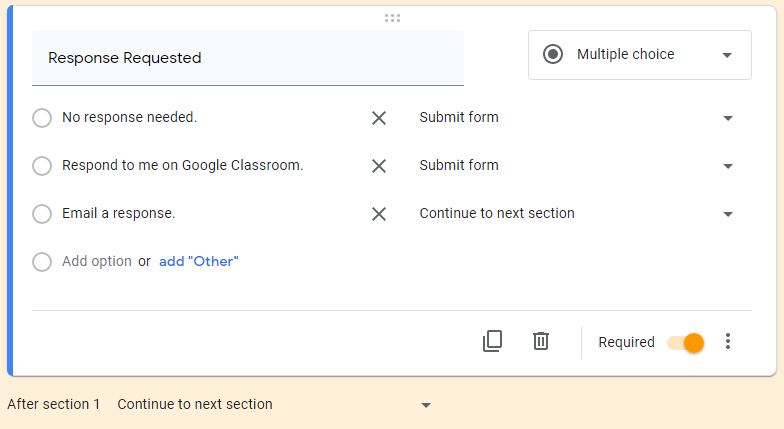Click the duplicate question icon
784x429 pixels.
(x=492, y=341)
